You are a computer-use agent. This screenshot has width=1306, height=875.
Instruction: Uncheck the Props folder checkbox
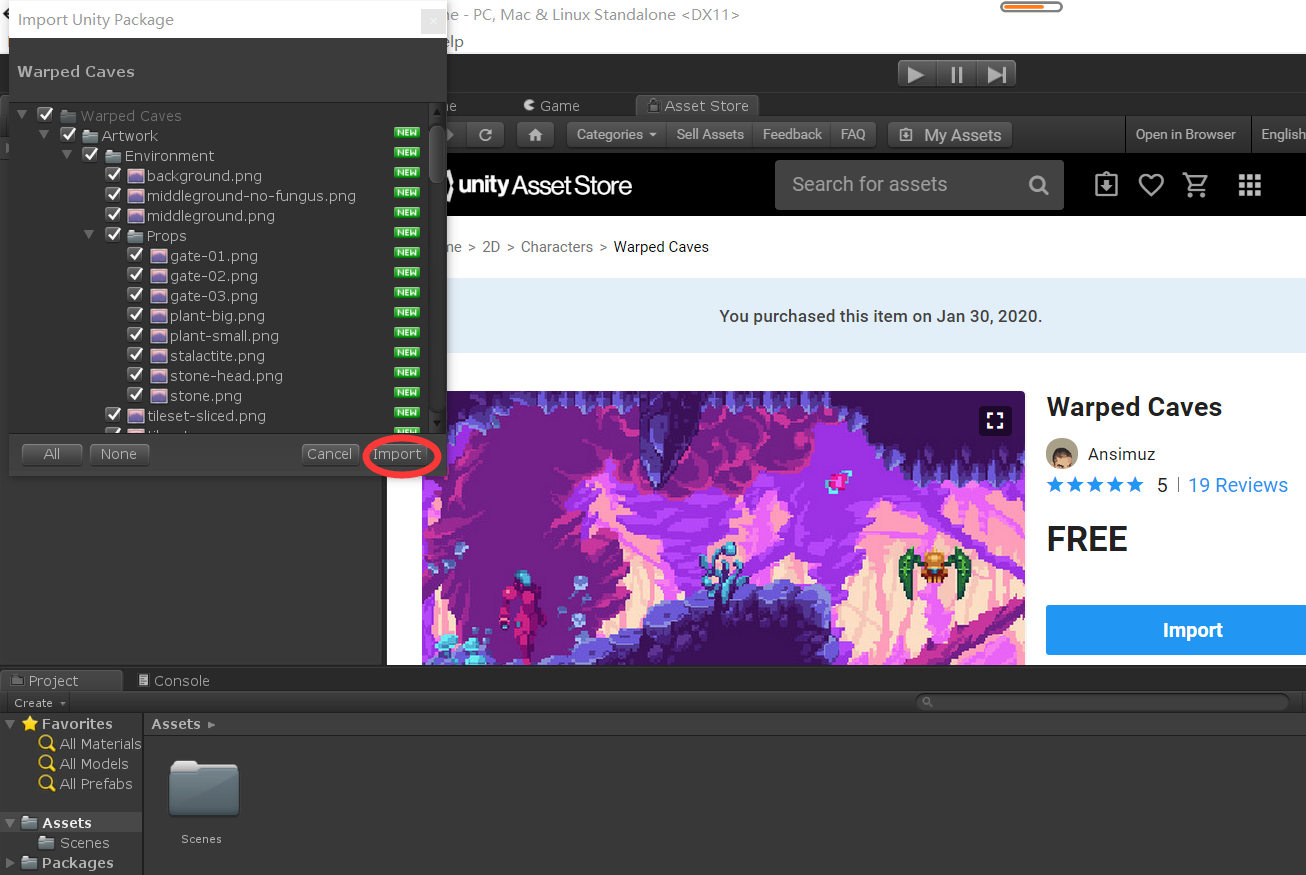click(113, 235)
